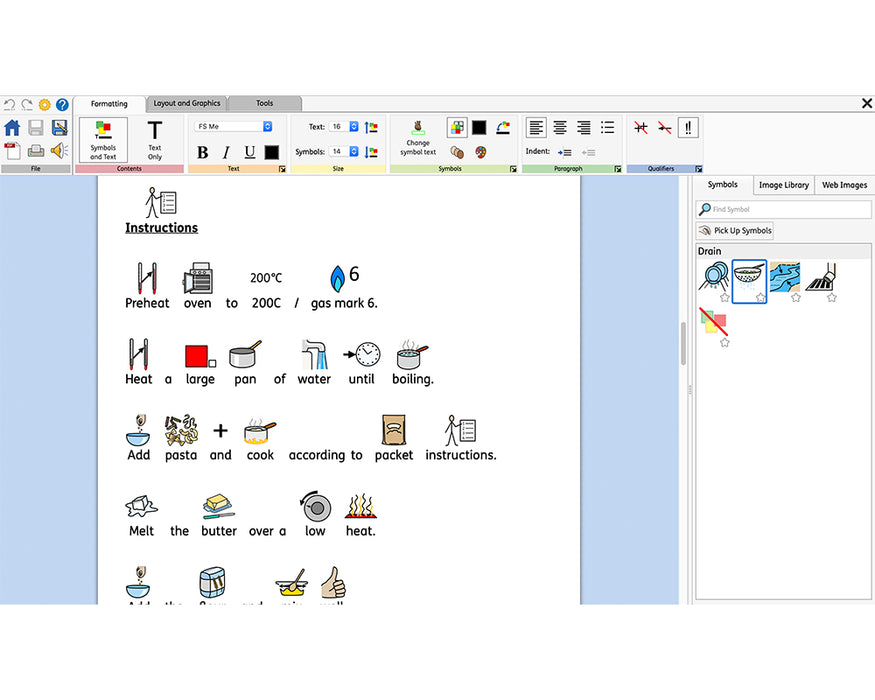Click the Pick Up Symbols button
The height and width of the screenshot is (700, 875).
[x=736, y=231]
